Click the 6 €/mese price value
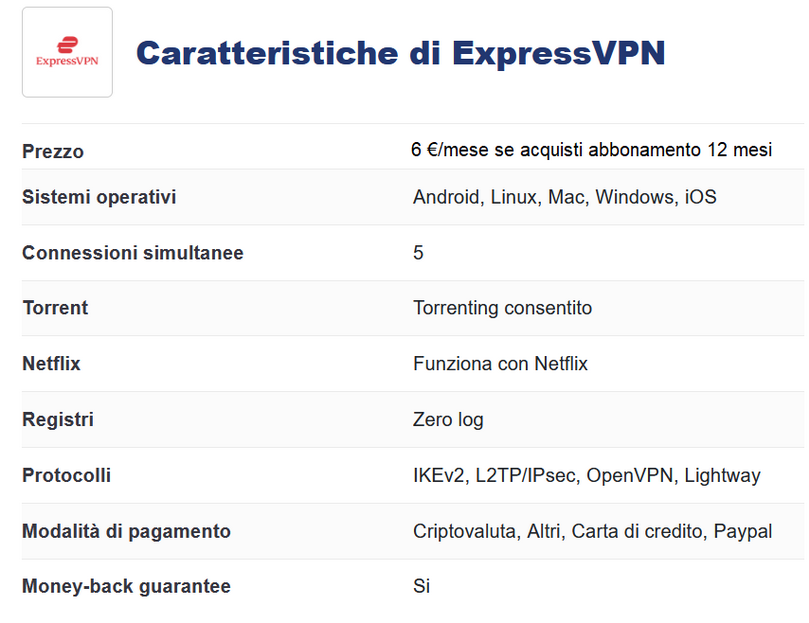Screen dimensions: 809x623 [x=591, y=150]
